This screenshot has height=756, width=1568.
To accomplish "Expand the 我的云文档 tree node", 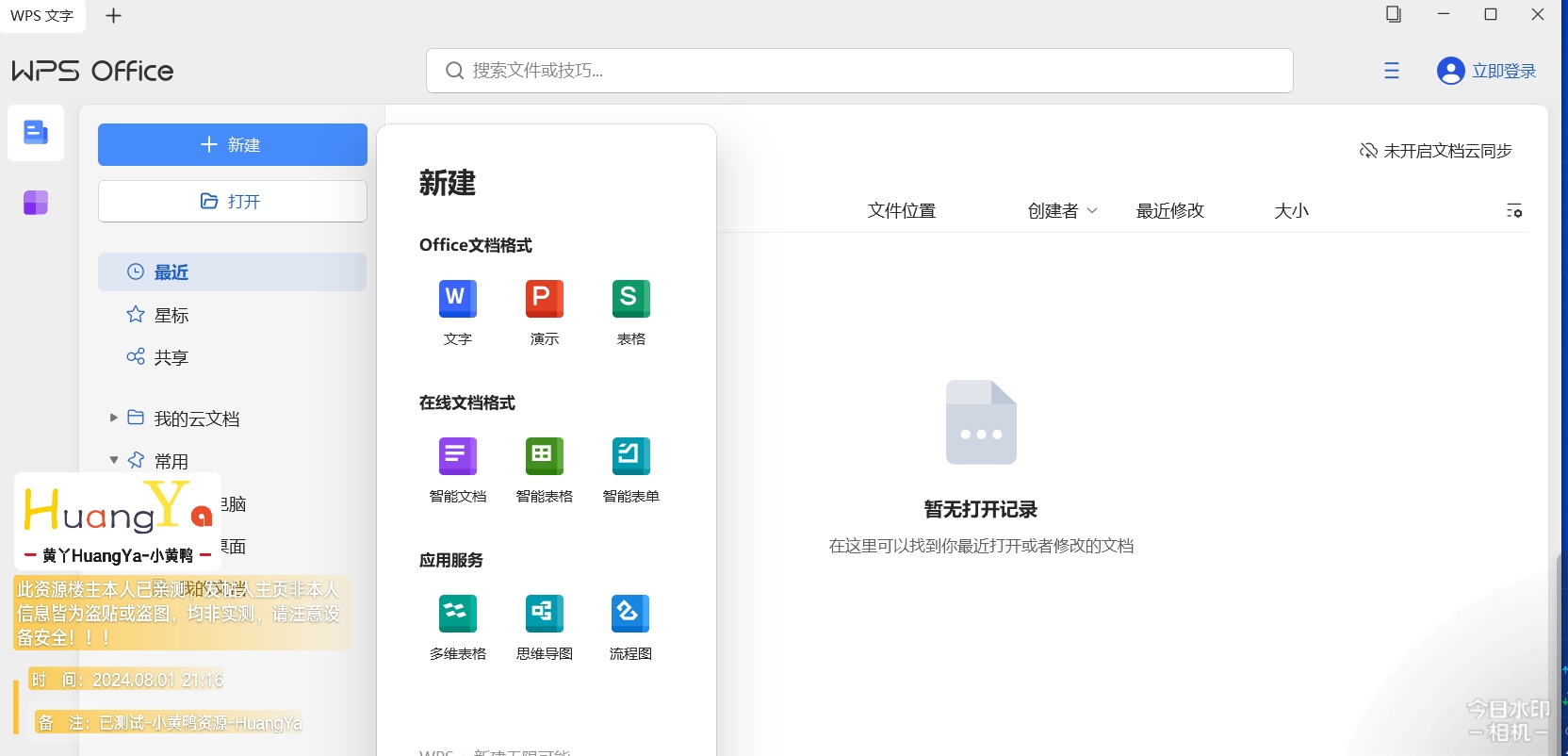I will click(x=113, y=418).
